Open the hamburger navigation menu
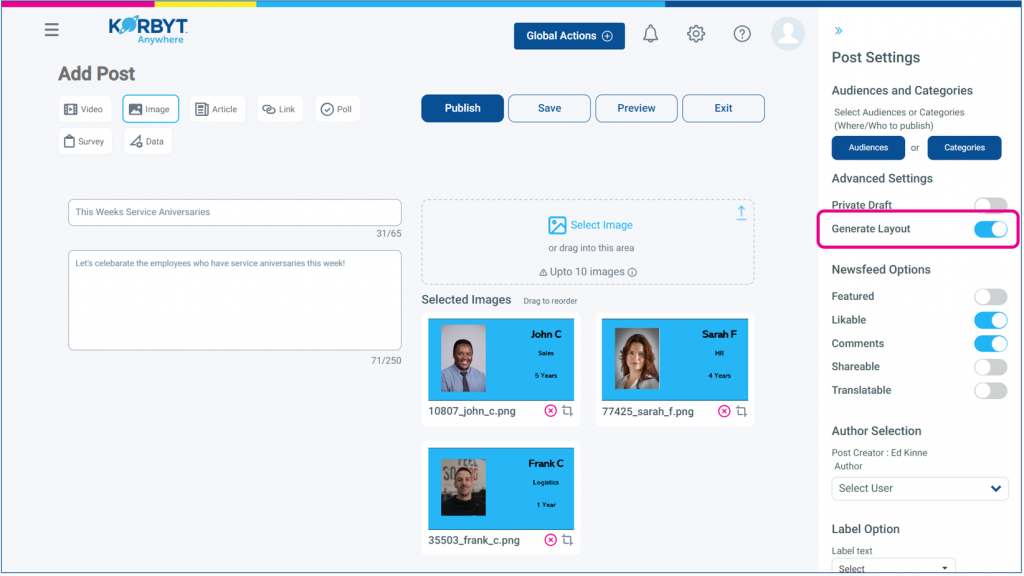 pos(52,30)
